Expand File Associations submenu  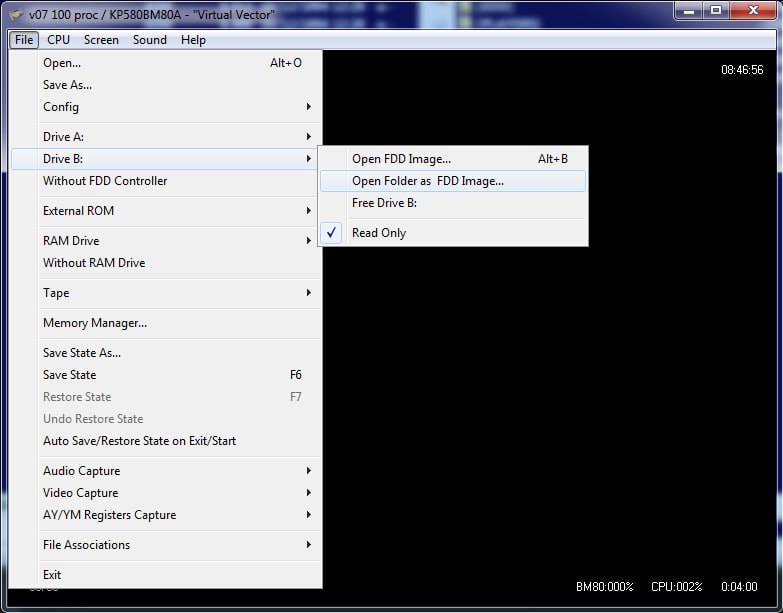[86, 545]
